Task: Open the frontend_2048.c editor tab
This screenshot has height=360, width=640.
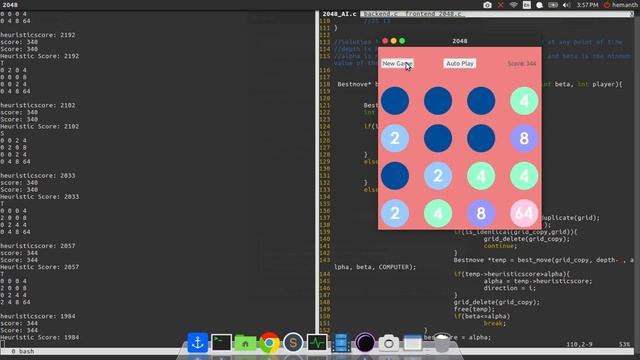Action: pyautogui.click(x=434, y=14)
